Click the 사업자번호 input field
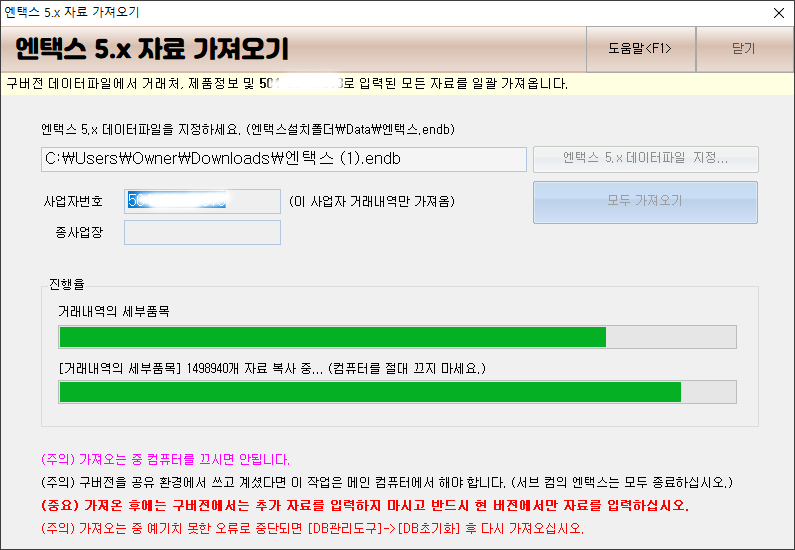Screen dimensions: 795x550 tap(202, 201)
